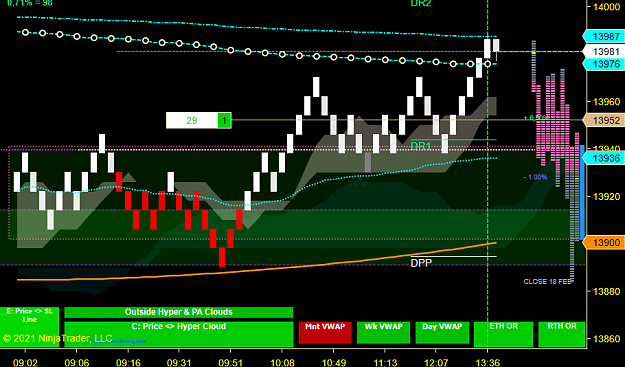Click the 13952 tan price marker
The height and width of the screenshot is (367, 625).
tap(603, 120)
